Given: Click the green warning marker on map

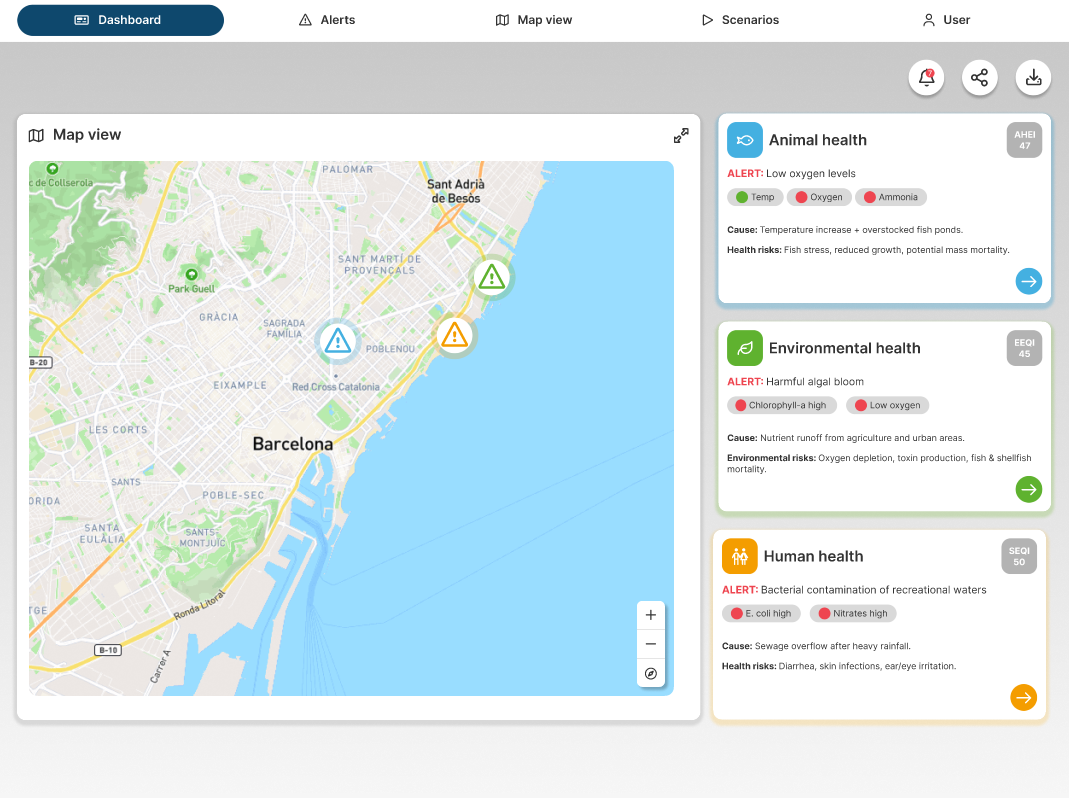Looking at the screenshot, I should [491, 276].
